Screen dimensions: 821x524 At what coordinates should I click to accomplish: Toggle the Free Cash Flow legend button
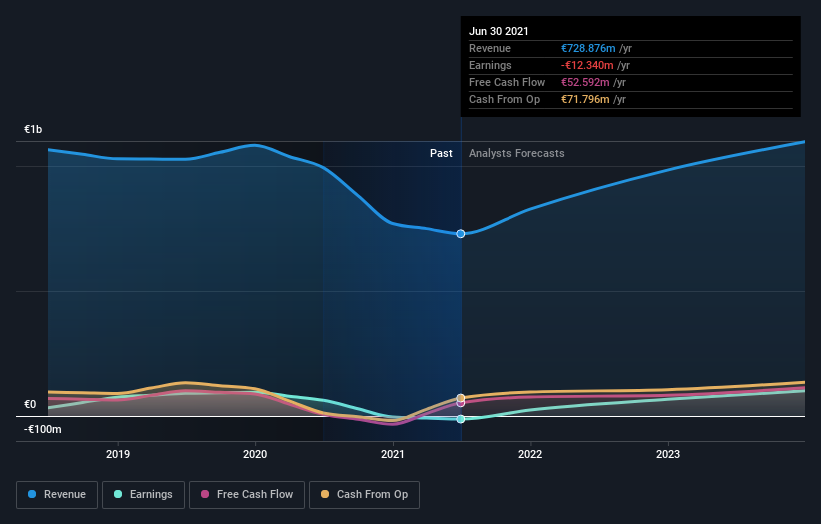tap(247, 495)
